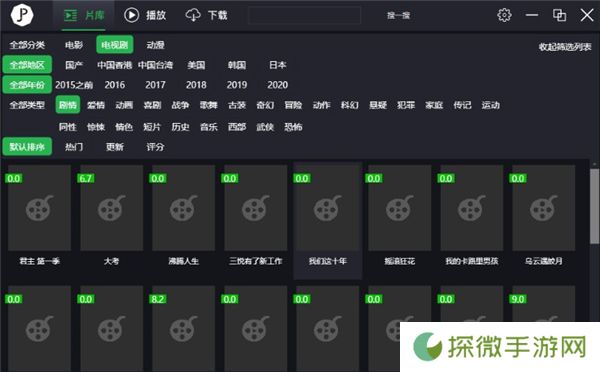Sort by 更新 latest update

pyautogui.click(x=115, y=147)
